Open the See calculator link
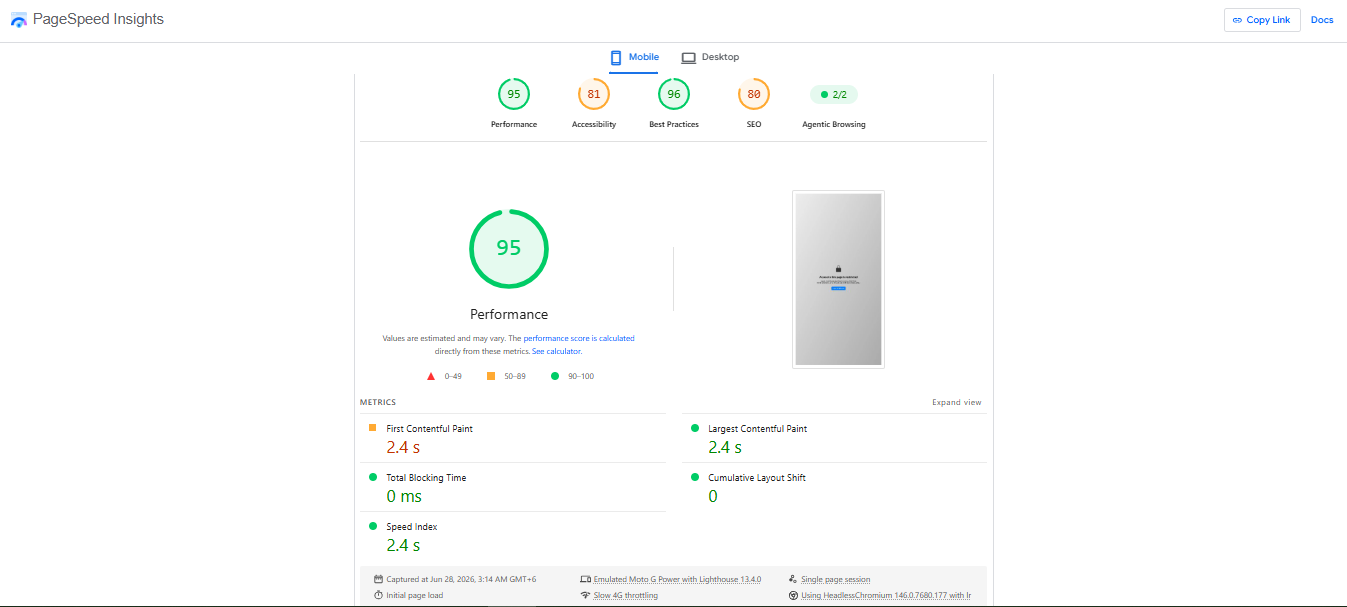The image size is (1347, 607). point(556,351)
